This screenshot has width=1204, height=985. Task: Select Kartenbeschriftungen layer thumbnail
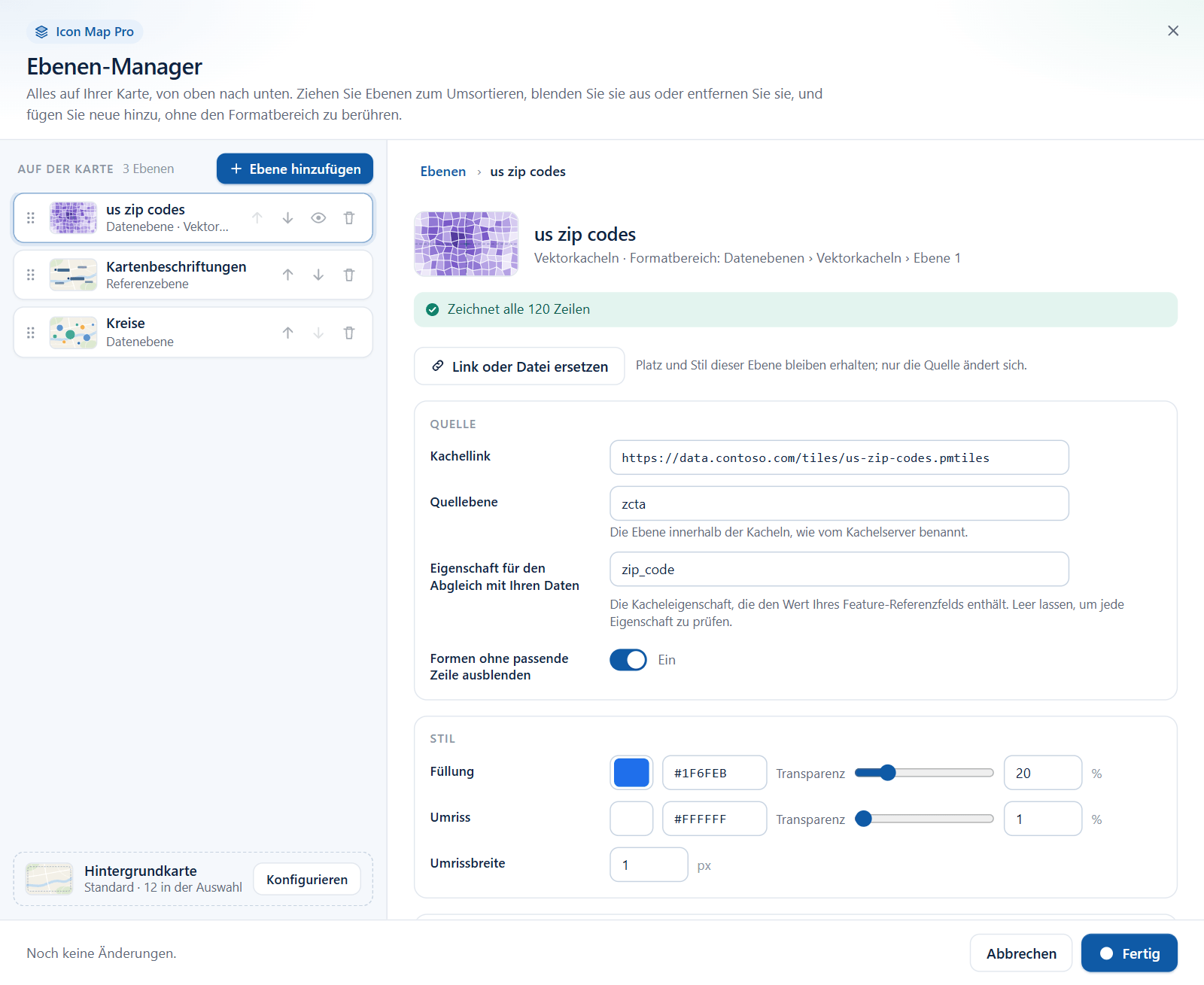click(73, 275)
